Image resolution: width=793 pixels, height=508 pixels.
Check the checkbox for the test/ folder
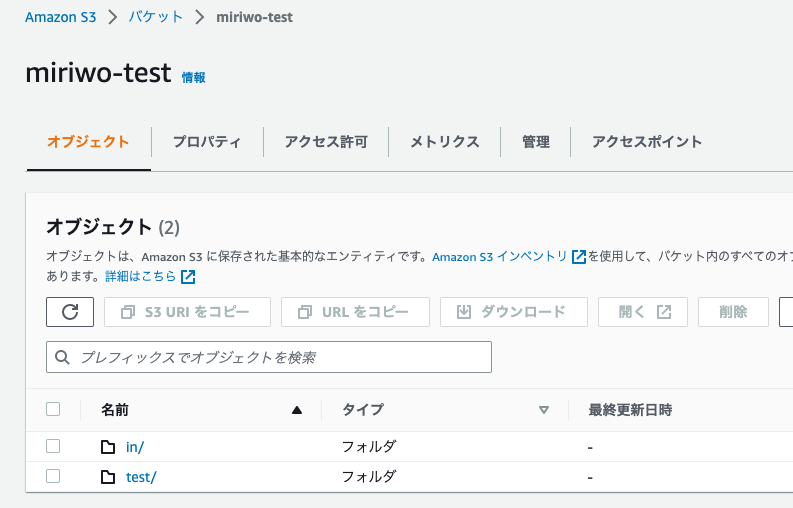[53, 476]
